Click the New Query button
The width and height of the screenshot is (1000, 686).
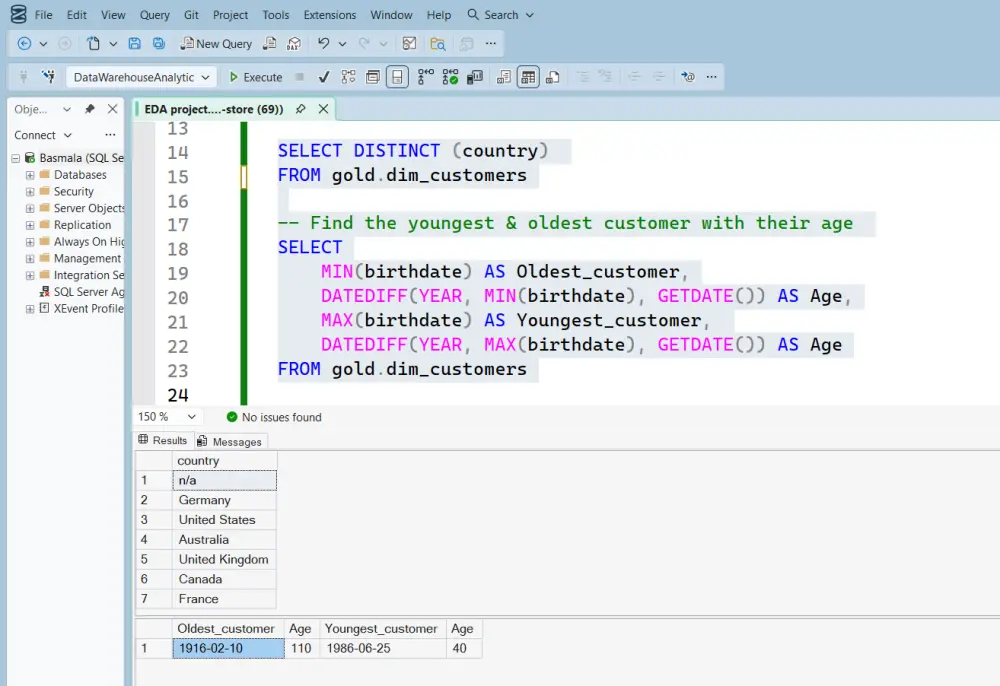[x=216, y=43]
